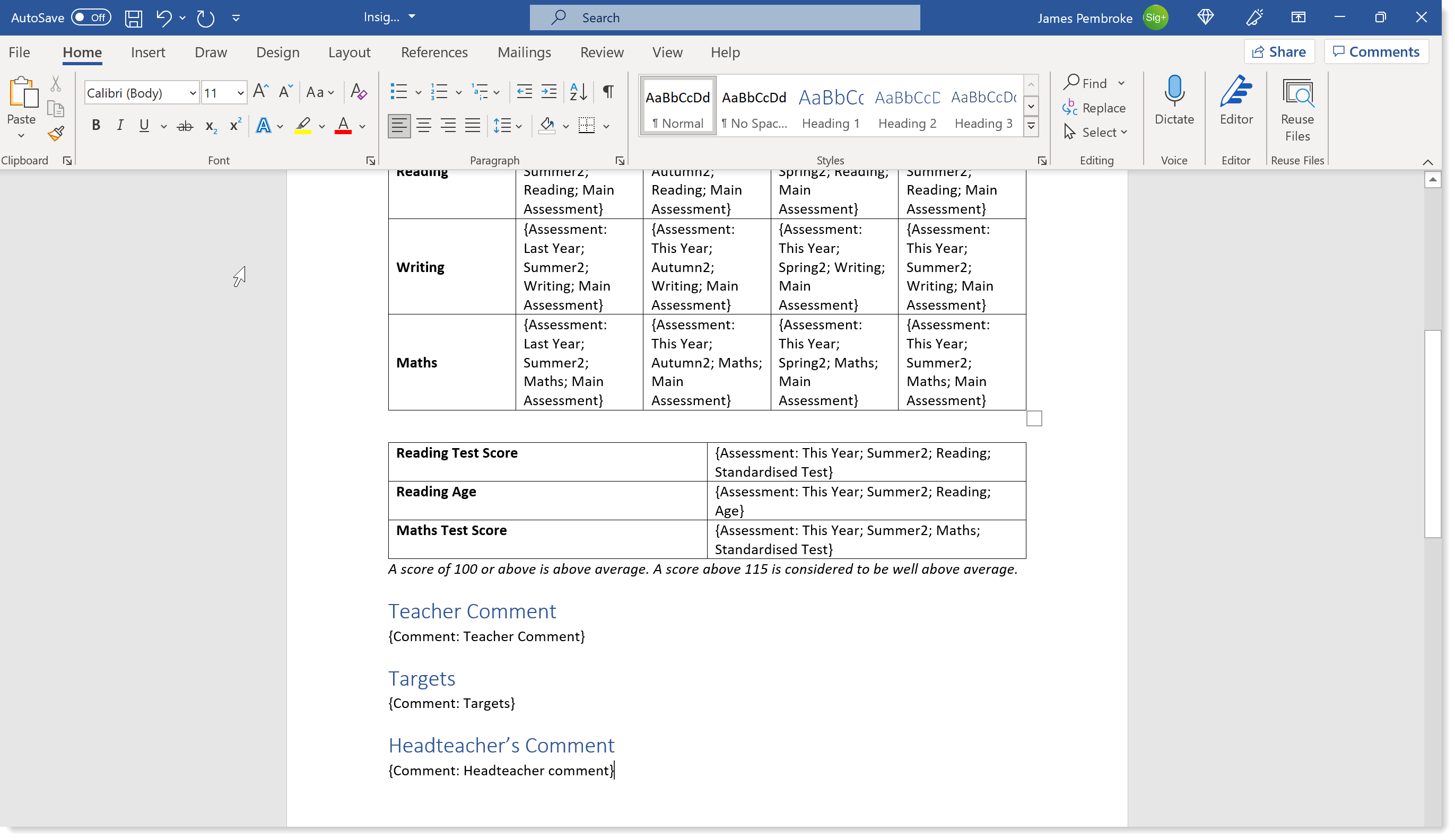Click the Sort A to Z icon
The image size is (1455, 840).
tap(578, 92)
